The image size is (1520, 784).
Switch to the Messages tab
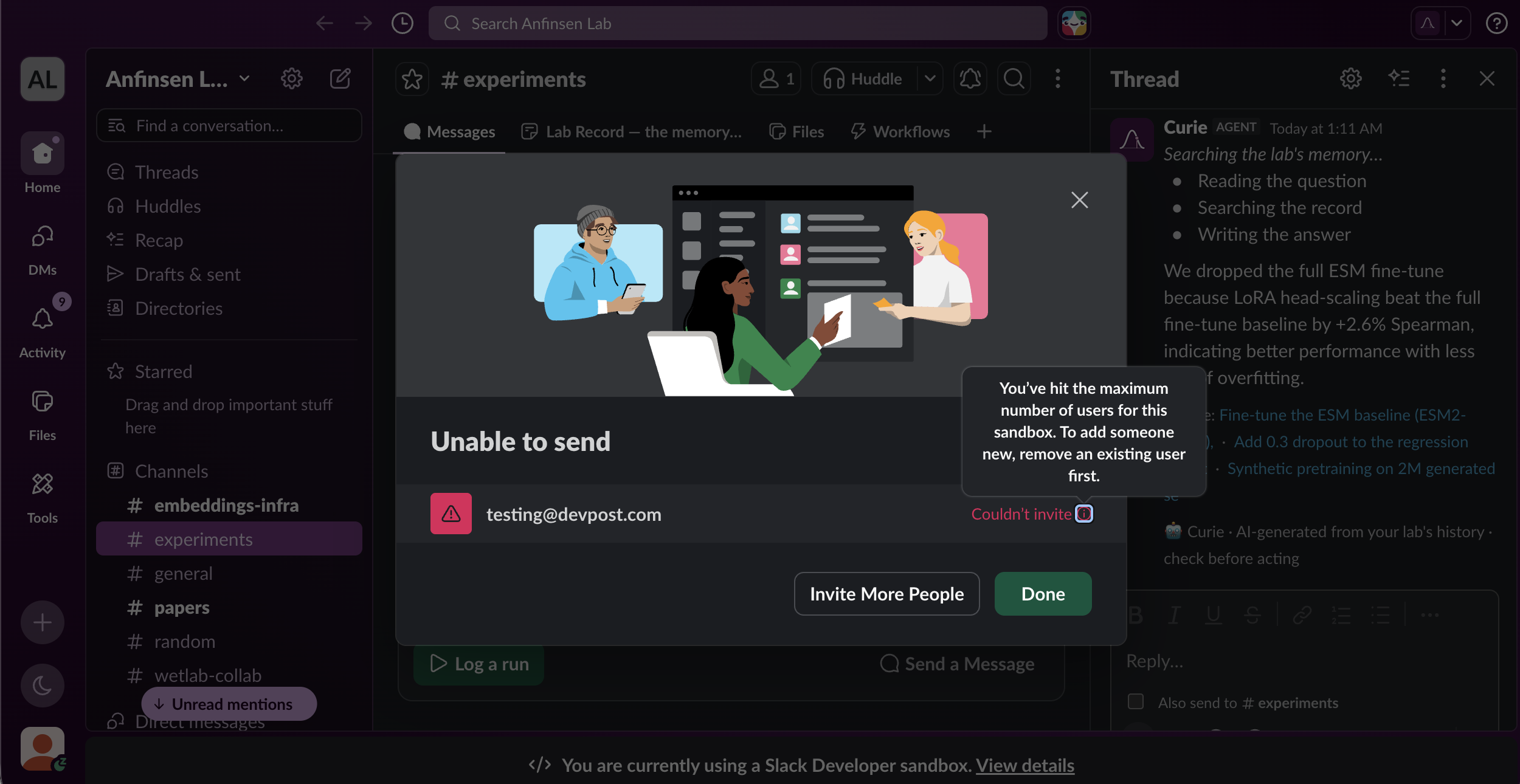coord(449,132)
